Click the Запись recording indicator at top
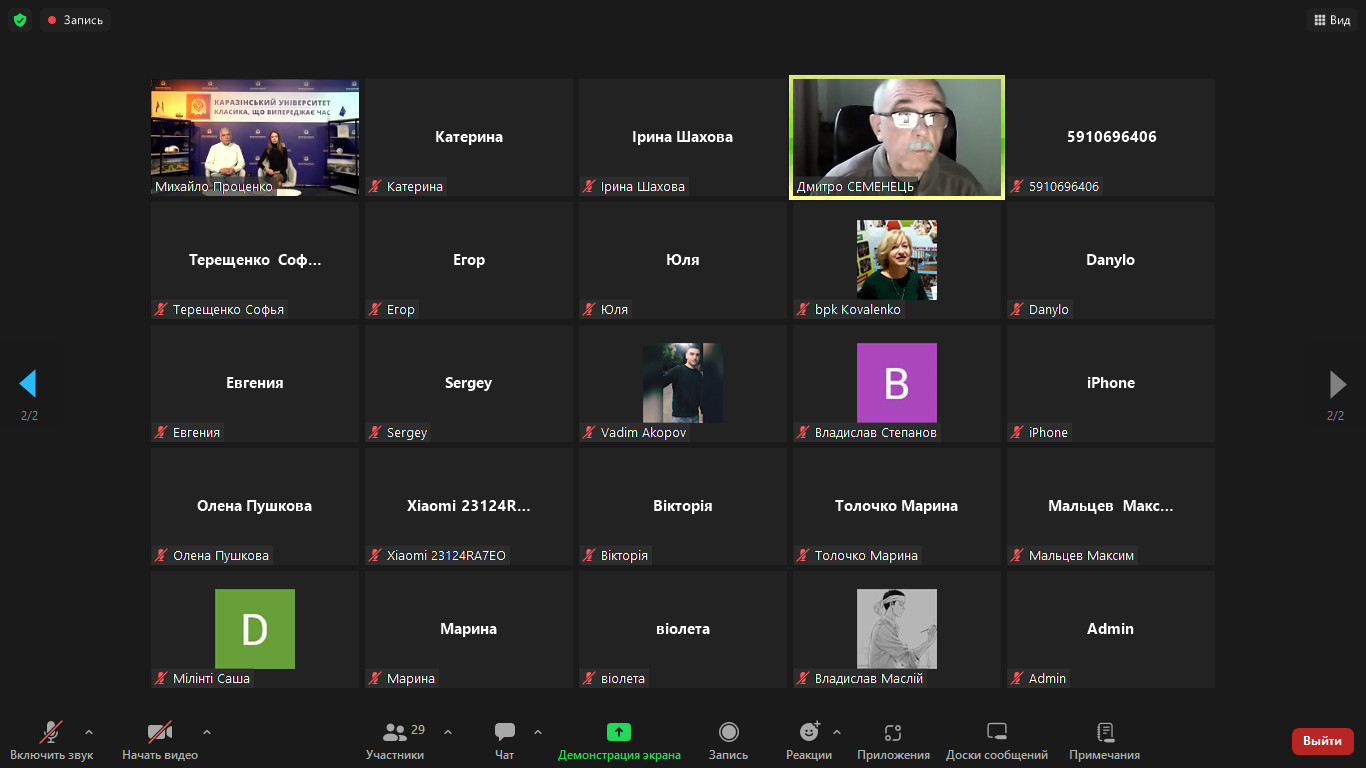This screenshot has width=1366, height=768. tap(75, 20)
